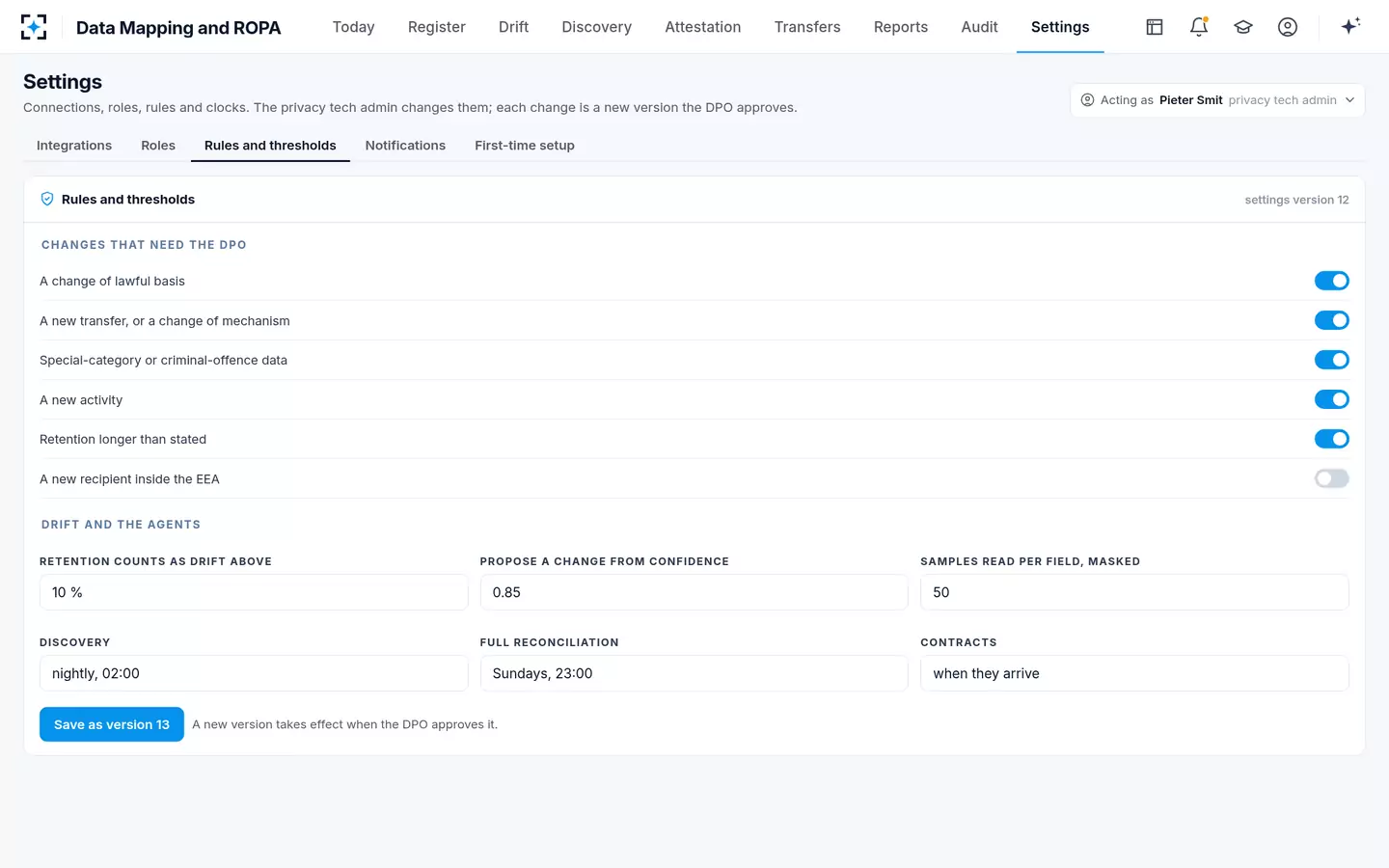Switch to the Discovery tab
The image size is (1389, 868).
click(596, 27)
